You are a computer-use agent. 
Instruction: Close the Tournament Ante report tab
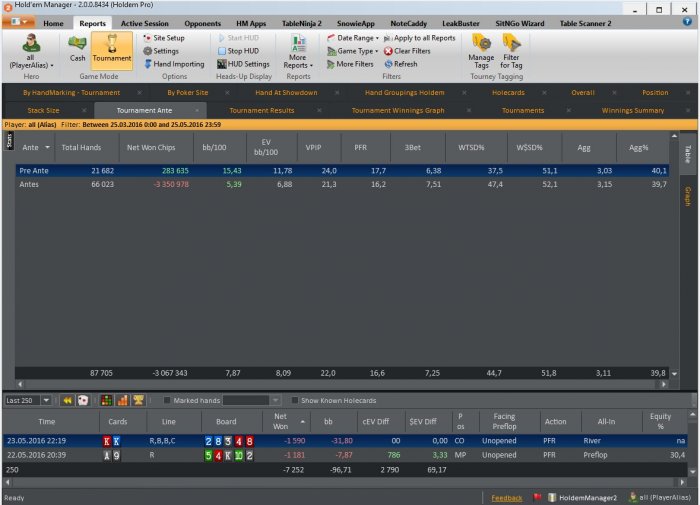point(197,110)
